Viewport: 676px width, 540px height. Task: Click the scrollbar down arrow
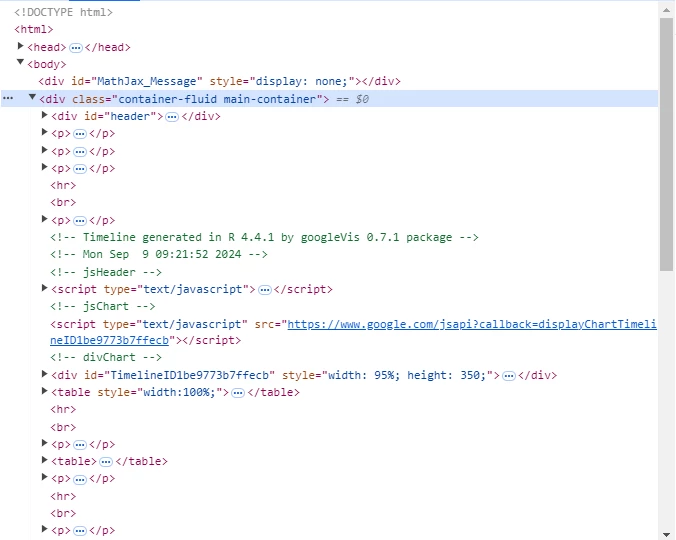pyautogui.click(x=667, y=534)
